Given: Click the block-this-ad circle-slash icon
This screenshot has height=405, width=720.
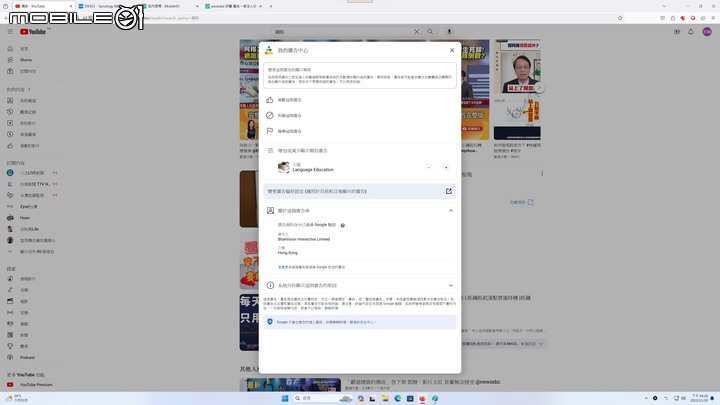Looking at the screenshot, I should coord(270,115).
